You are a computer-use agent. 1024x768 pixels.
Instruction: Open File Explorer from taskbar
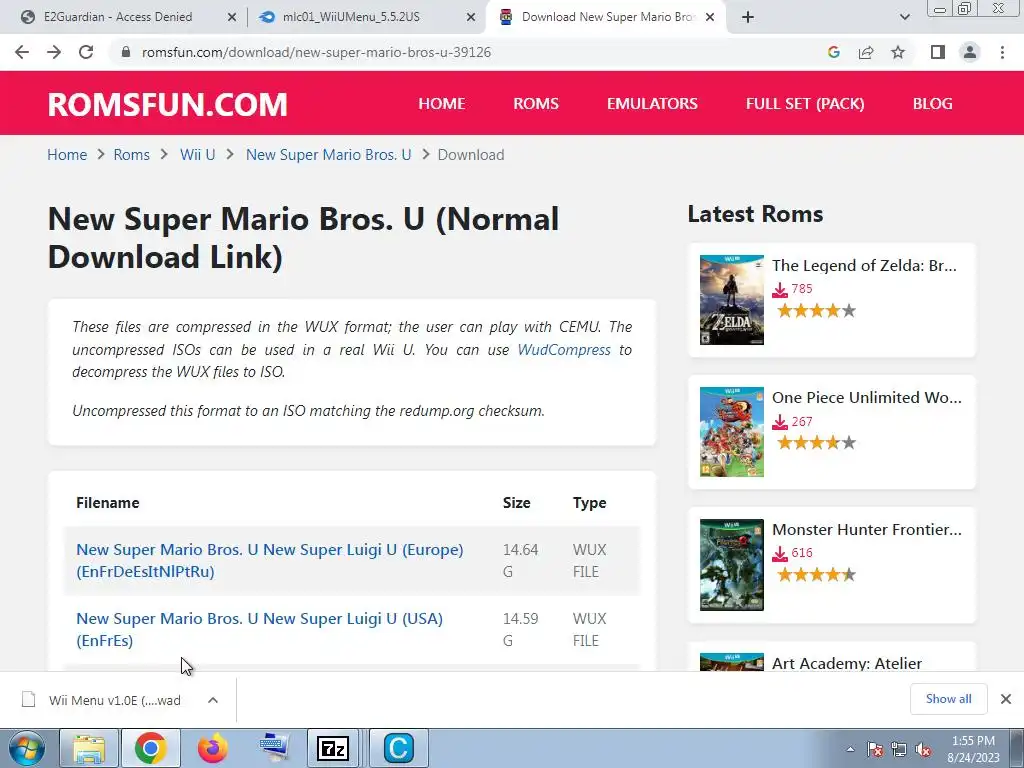point(89,748)
